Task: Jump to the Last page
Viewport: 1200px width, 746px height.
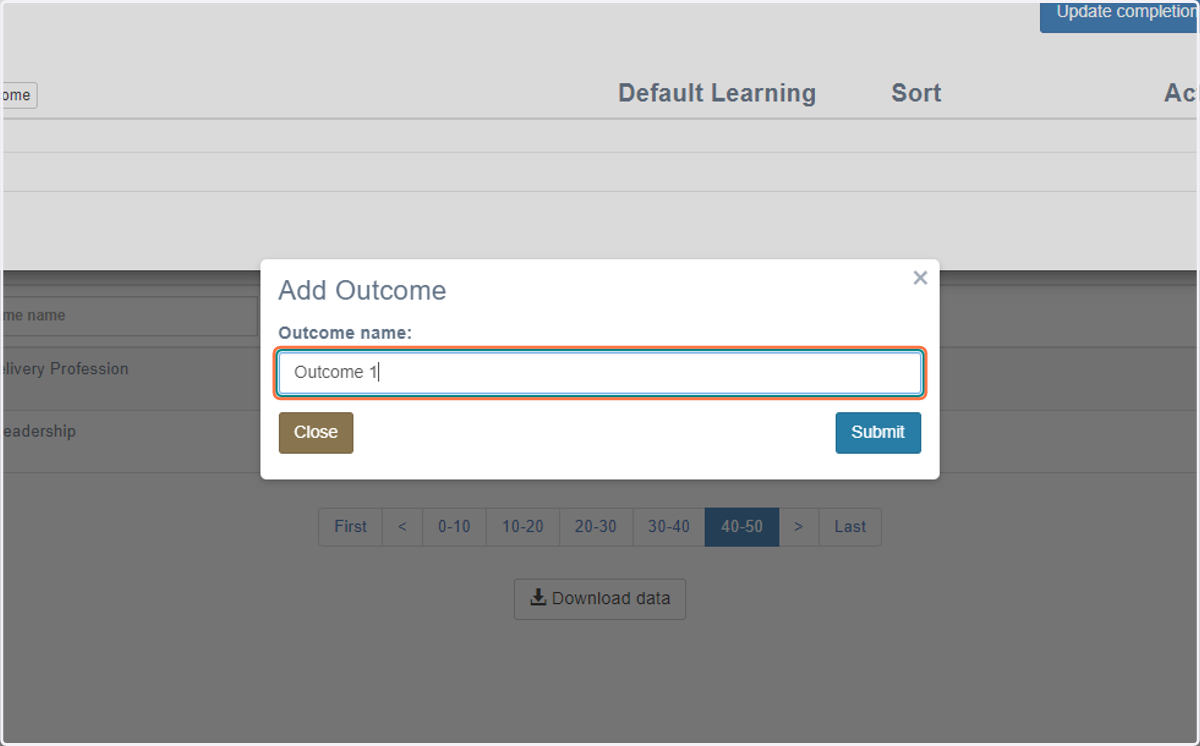Action: pyautogui.click(x=850, y=527)
